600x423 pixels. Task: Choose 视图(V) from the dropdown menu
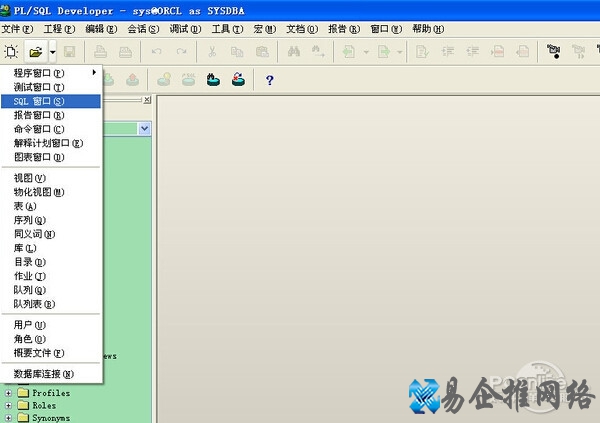[x=51, y=178]
